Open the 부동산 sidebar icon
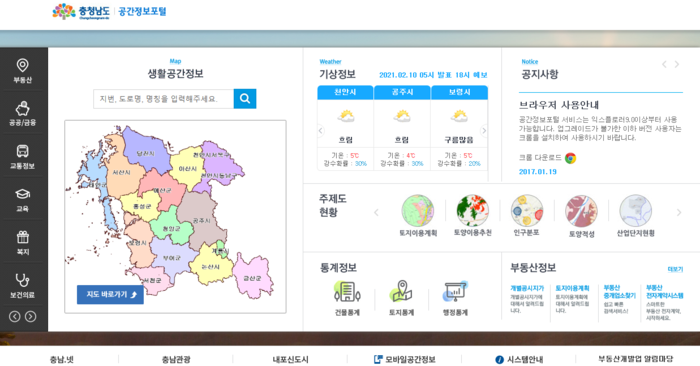Image resolution: width=700 pixels, height=366 pixels. point(22,66)
